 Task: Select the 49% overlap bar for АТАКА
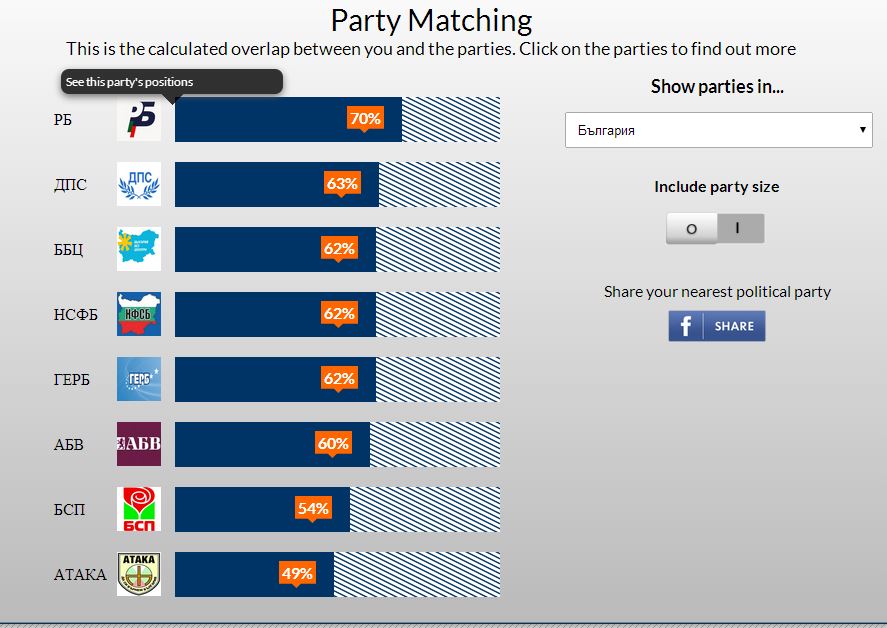337,574
